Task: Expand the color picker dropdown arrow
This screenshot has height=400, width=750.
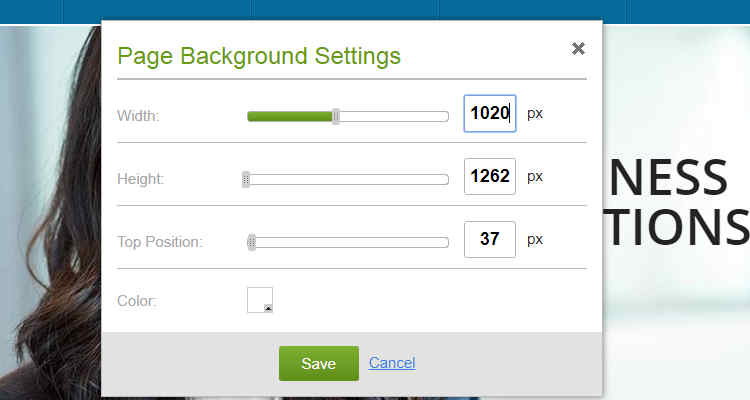Action: 267,308
